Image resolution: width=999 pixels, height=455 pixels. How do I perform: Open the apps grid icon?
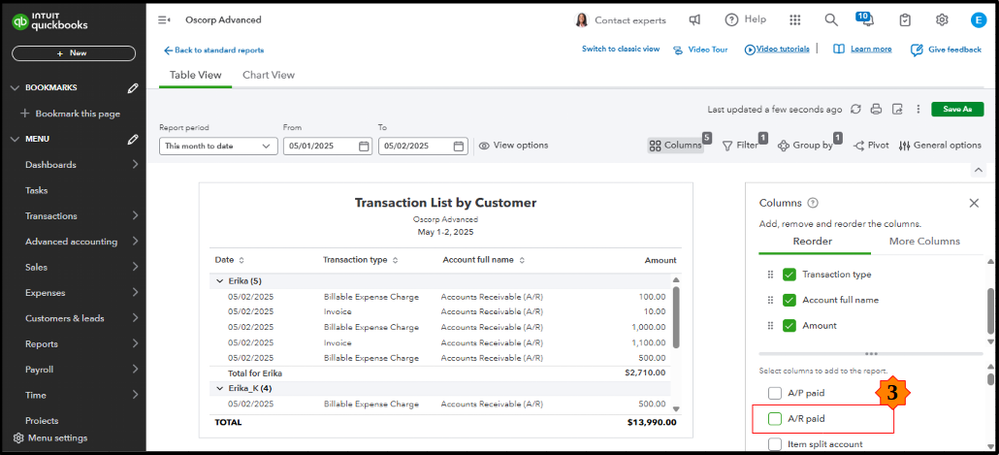795,20
